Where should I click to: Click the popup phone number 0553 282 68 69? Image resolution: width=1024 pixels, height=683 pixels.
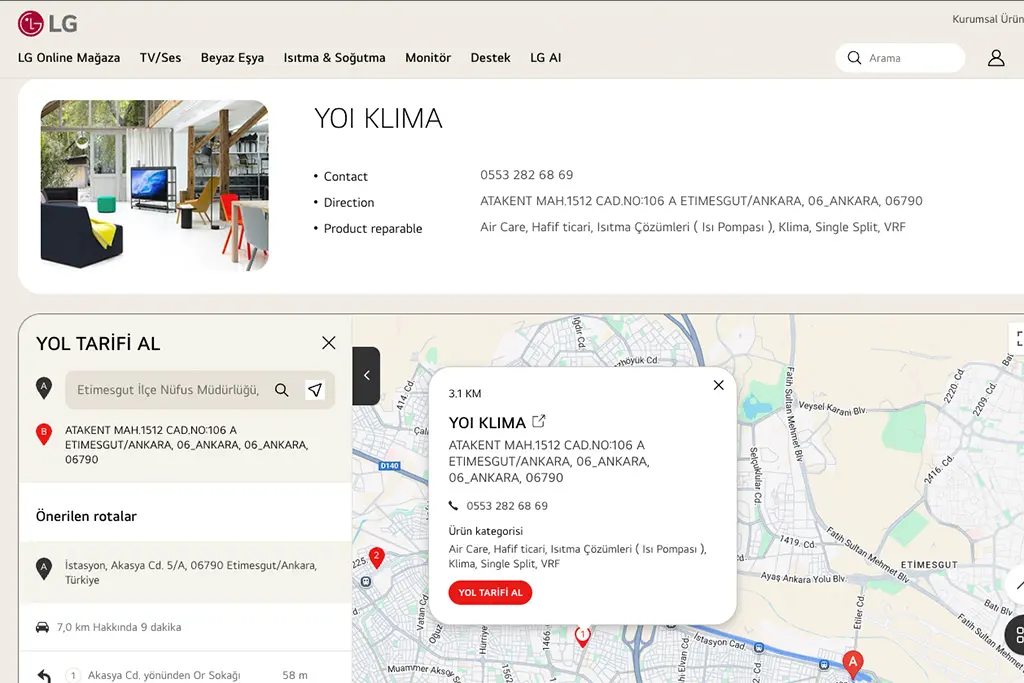[507, 505]
